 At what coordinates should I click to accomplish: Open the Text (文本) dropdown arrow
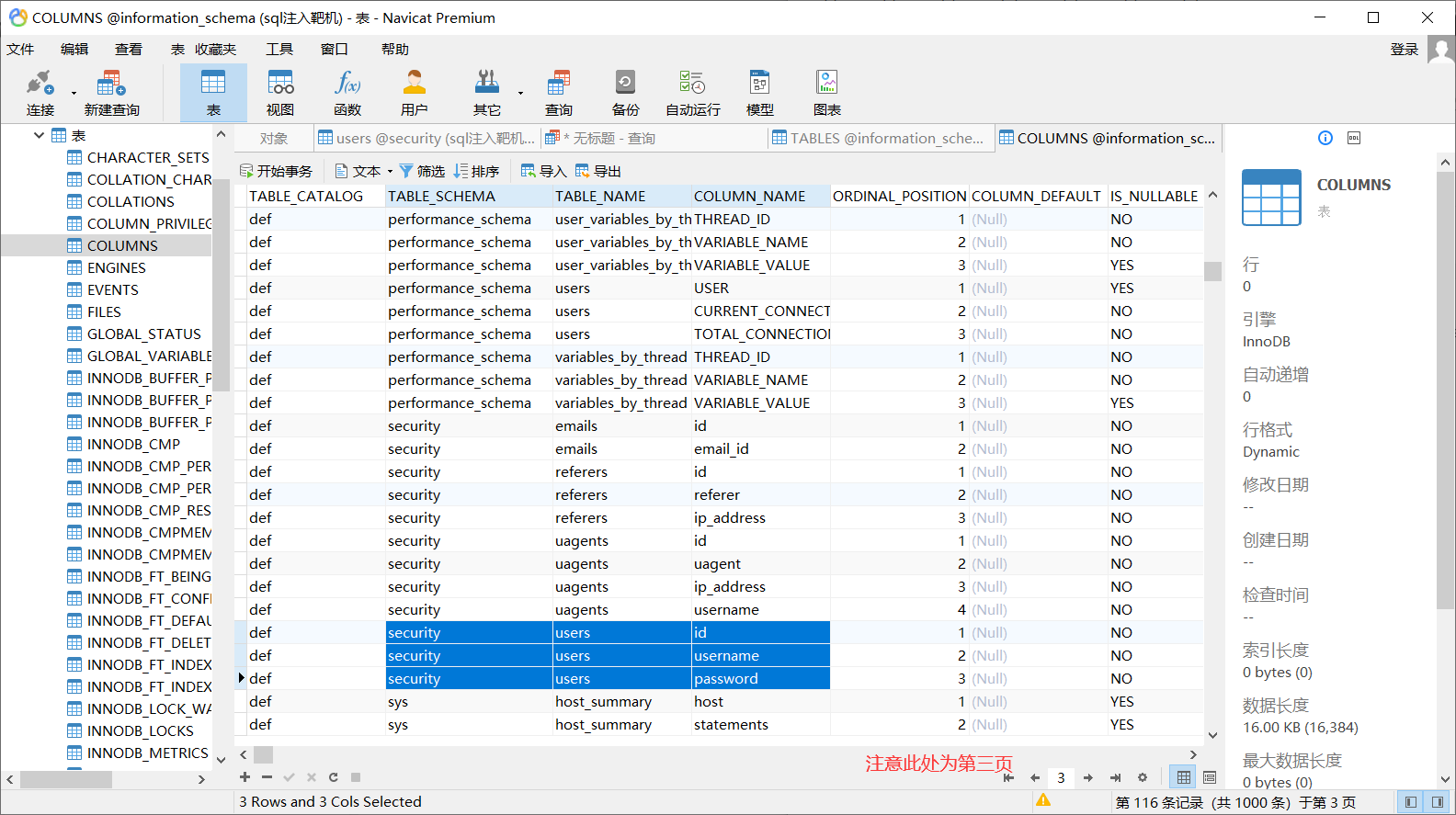[x=390, y=171]
